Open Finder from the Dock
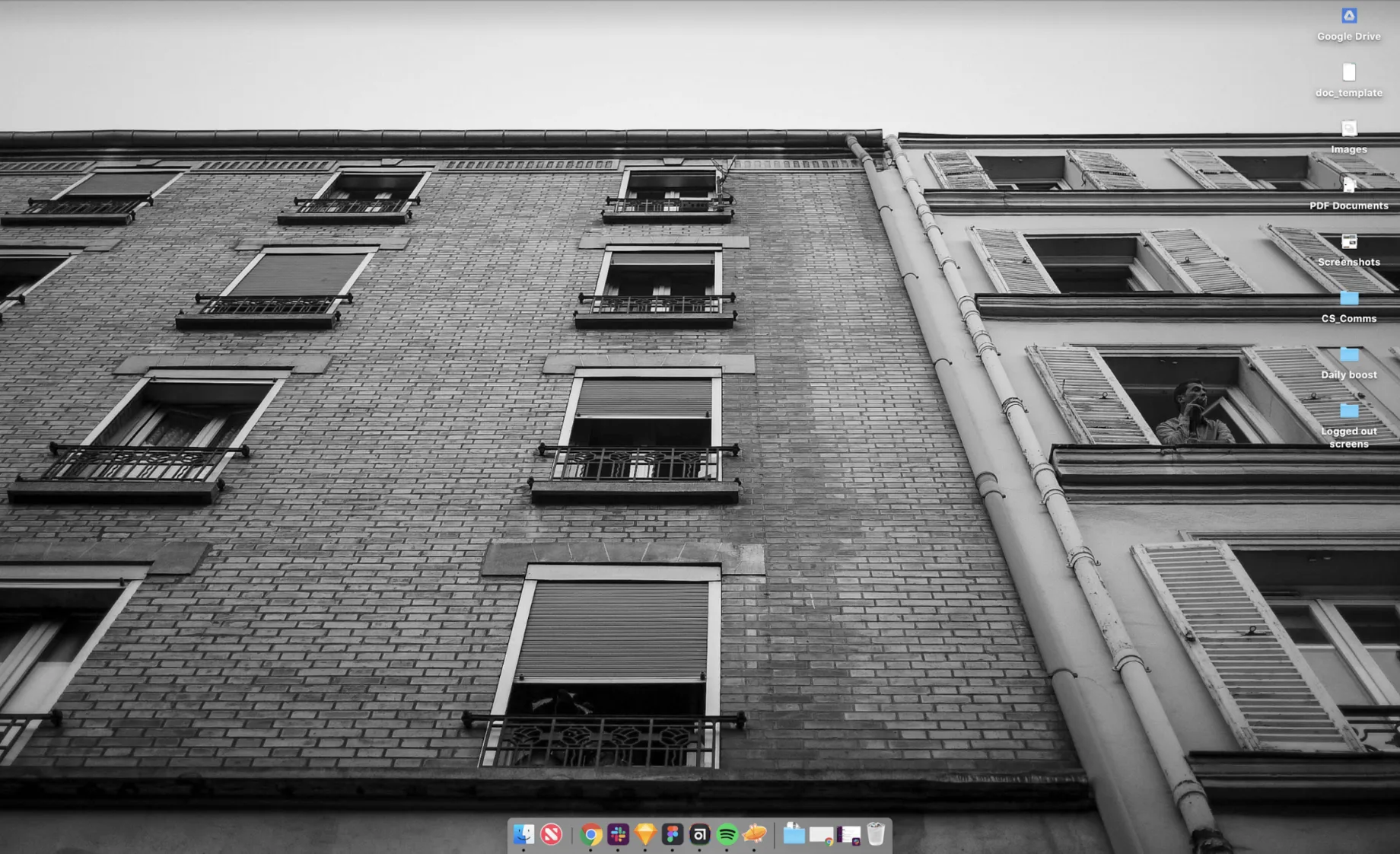 [x=523, y=834]
